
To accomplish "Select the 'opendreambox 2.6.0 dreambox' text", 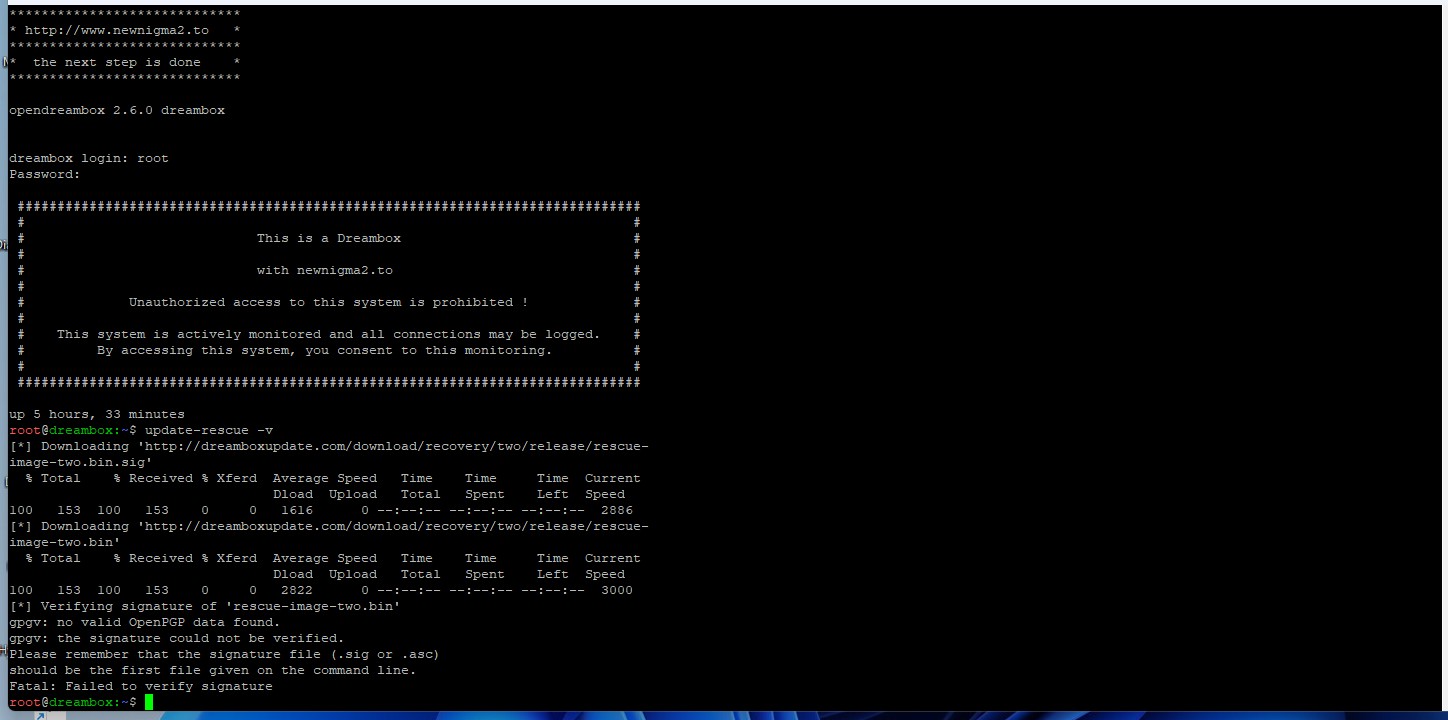I will [x=117, y=110].
